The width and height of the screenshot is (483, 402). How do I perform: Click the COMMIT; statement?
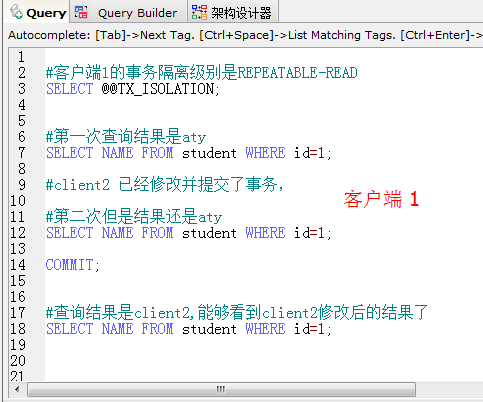72,265
